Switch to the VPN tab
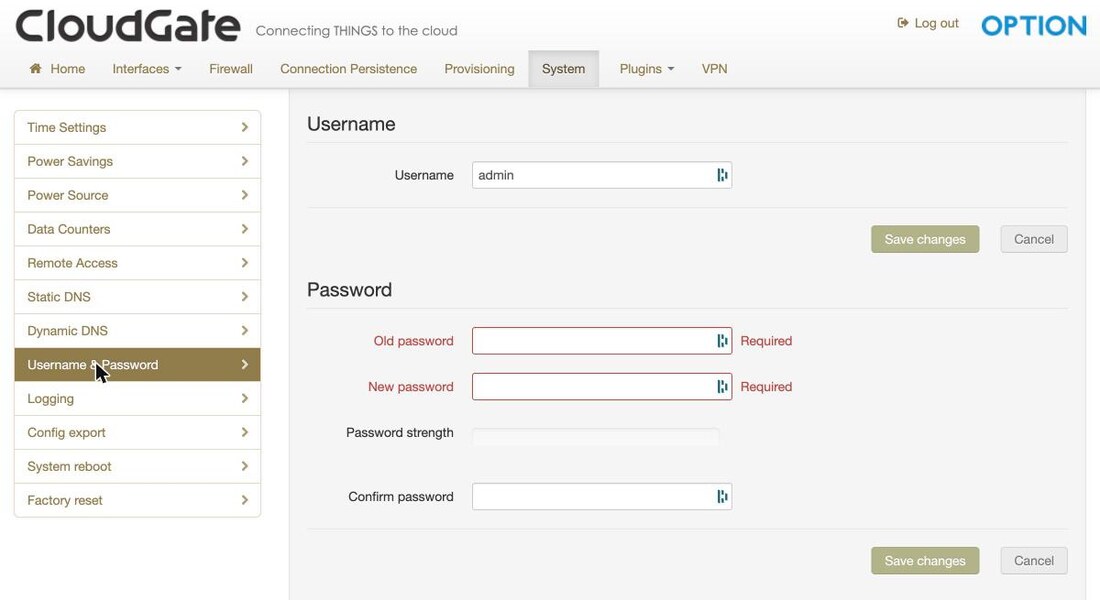The width and height of the screenshot is (1100, 600). [714, 69]
